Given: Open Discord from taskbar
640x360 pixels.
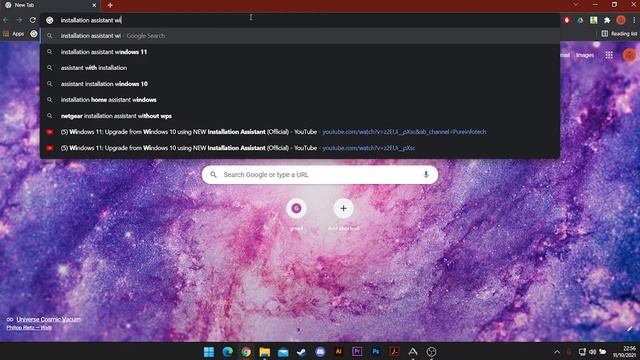Looking at the screenshot, I should pyautogui.click(x=320, y=352).
